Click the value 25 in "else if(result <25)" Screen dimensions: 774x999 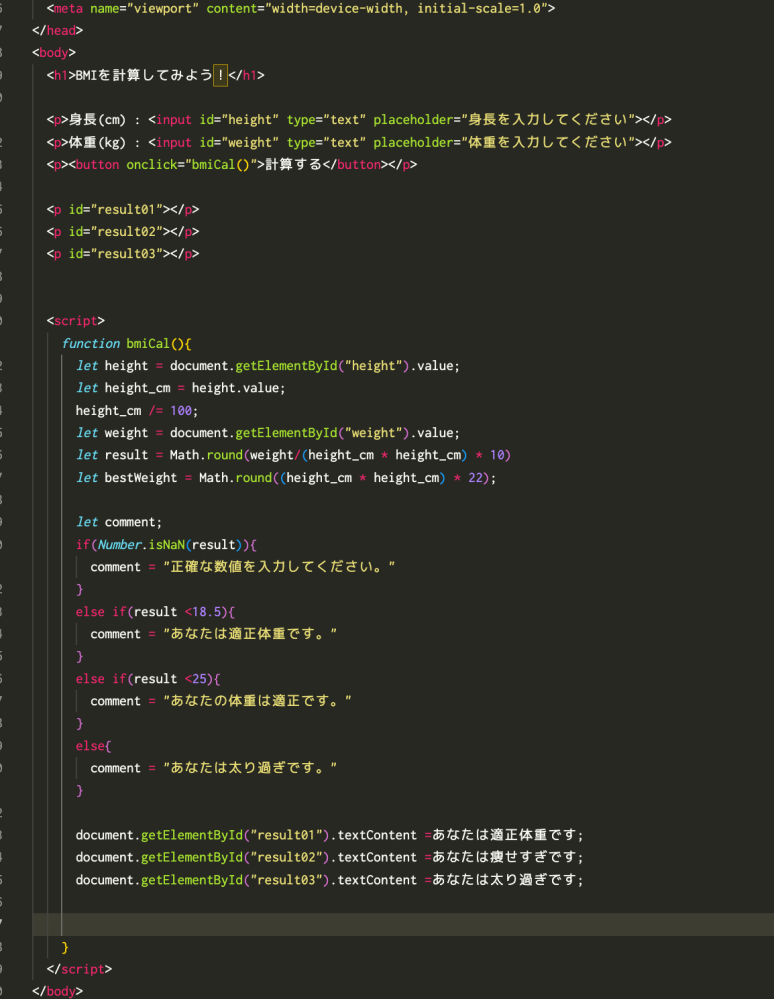pos(199,679)
